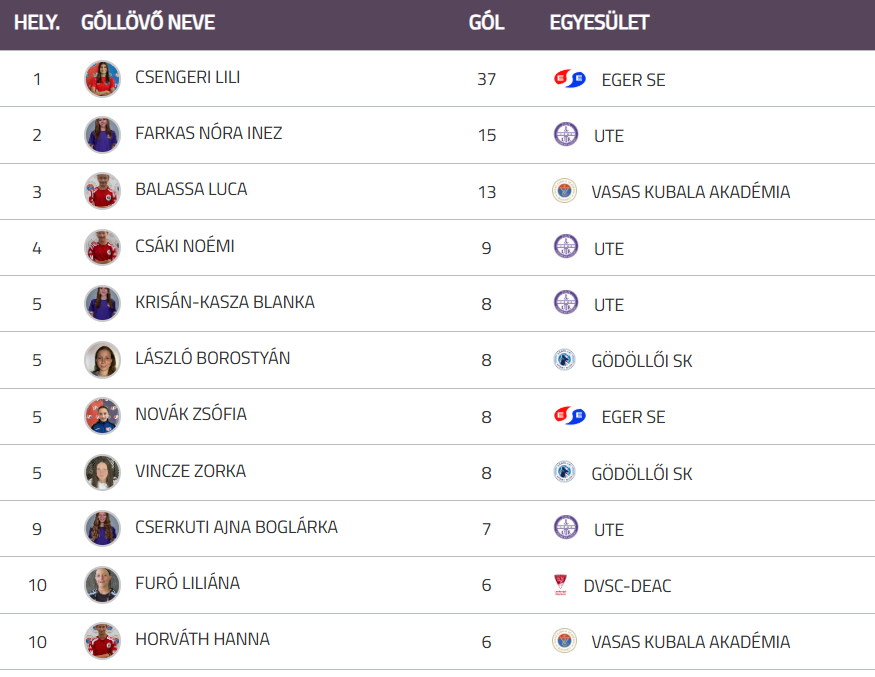Viewport: 875px width, 677px height.
Task: Click the HELY. column header
Action: 37,22
